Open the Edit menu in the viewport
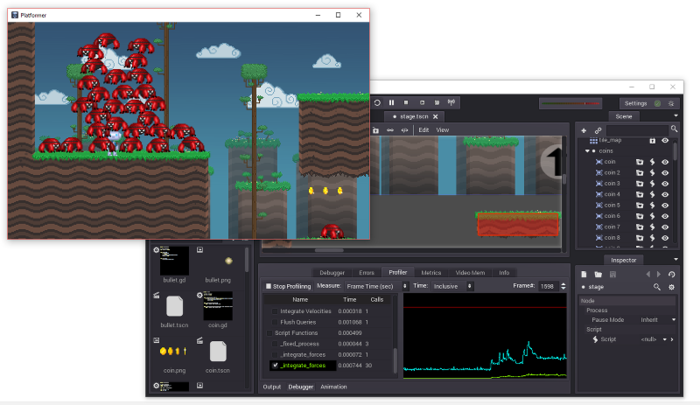Viewport: 700px width, 405px height. 423,130
